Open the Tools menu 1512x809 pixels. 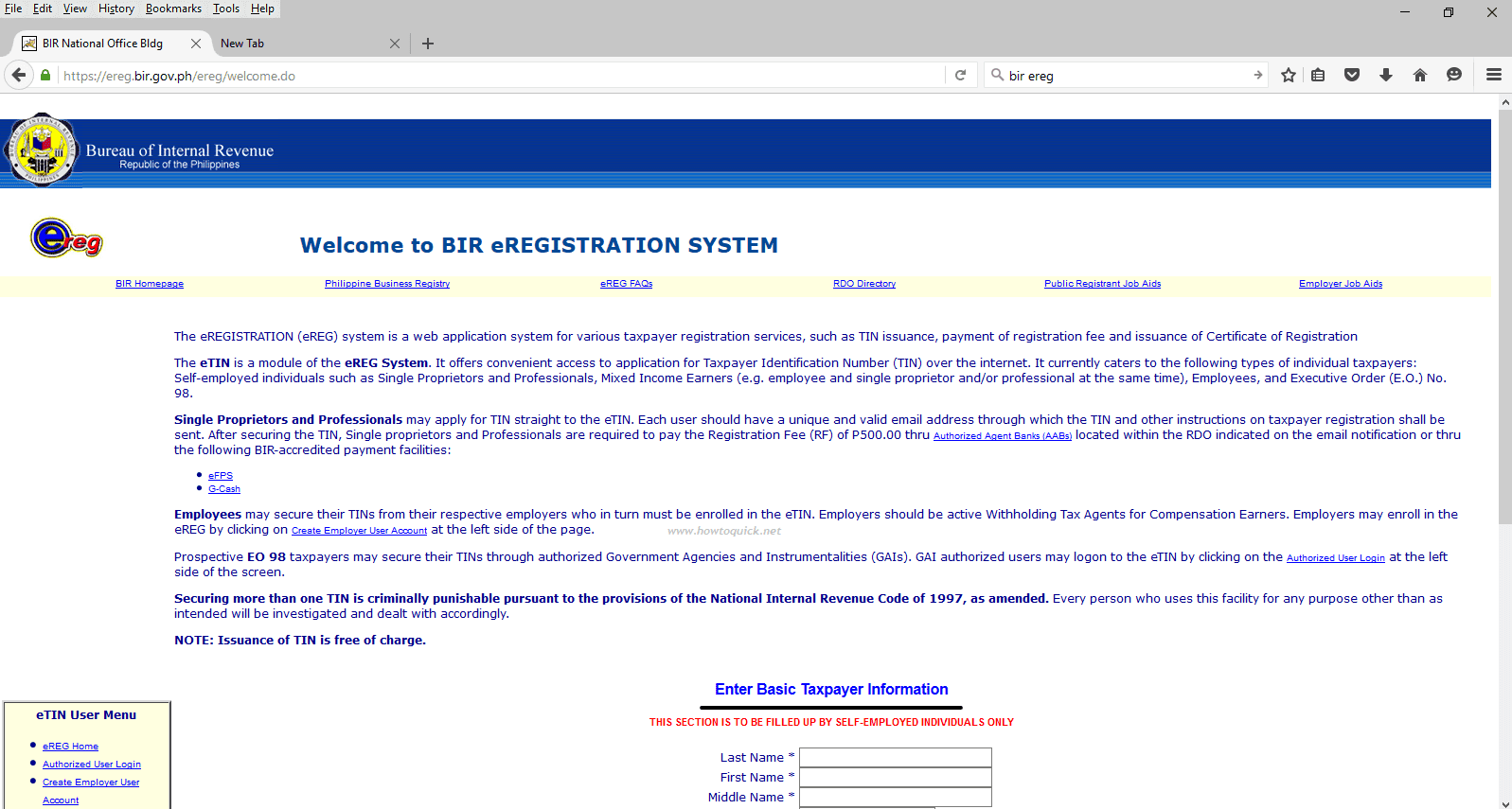point(226,9)
